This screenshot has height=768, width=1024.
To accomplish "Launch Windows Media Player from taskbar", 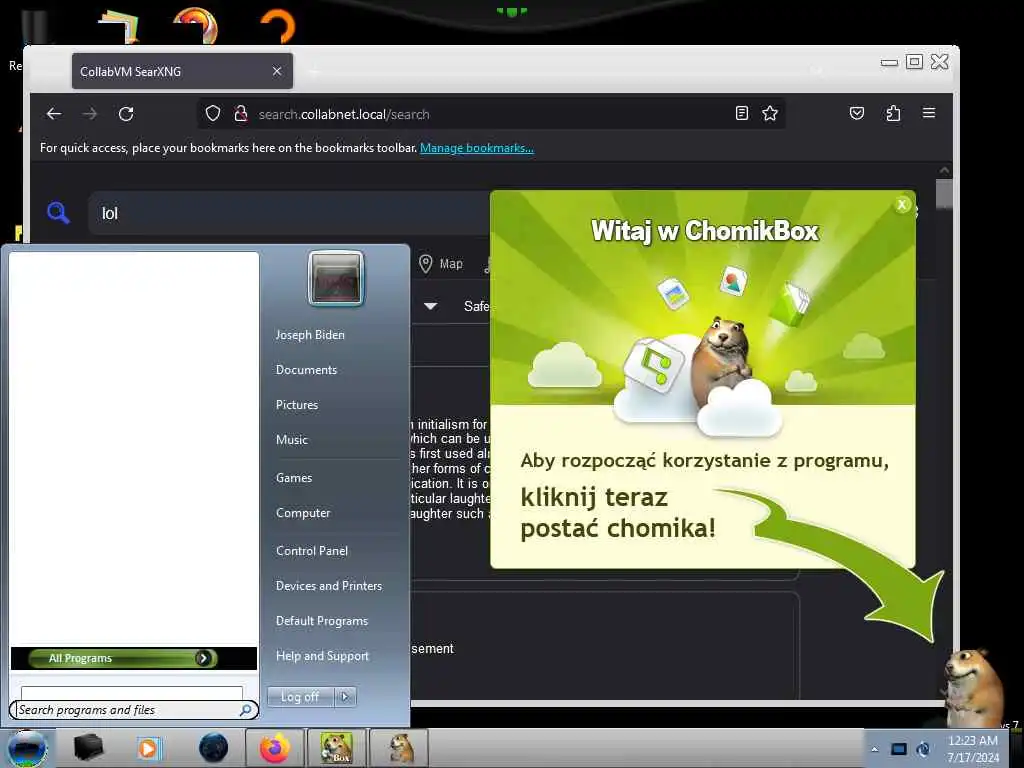I will (148, 748).
